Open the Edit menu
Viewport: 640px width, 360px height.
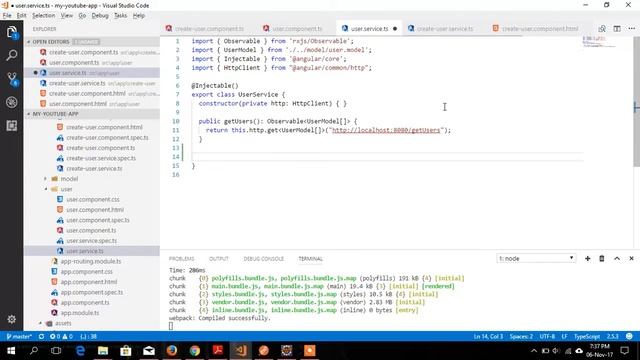point(21,16)
